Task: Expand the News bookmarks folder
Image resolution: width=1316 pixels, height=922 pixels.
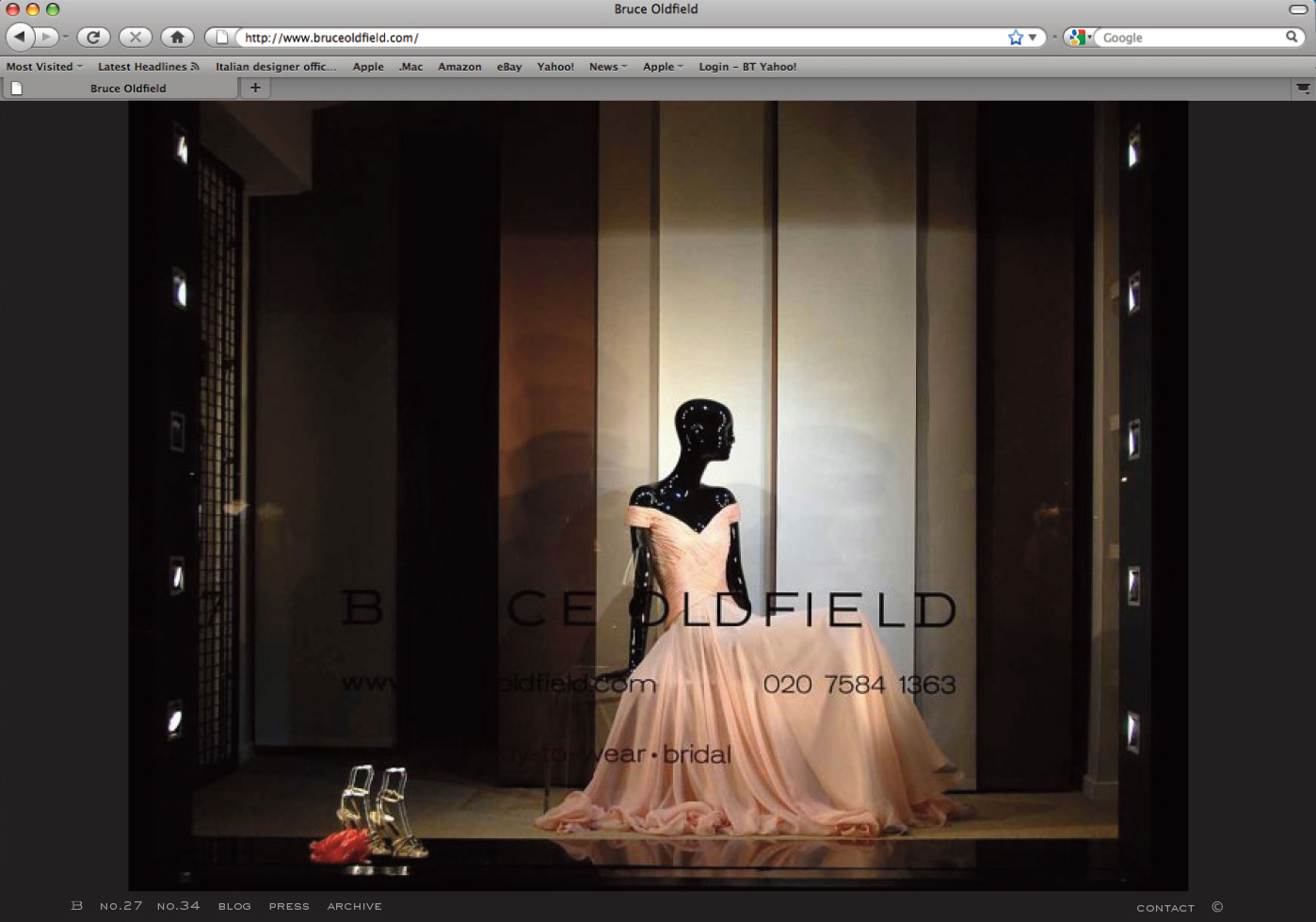Action: 608,67
